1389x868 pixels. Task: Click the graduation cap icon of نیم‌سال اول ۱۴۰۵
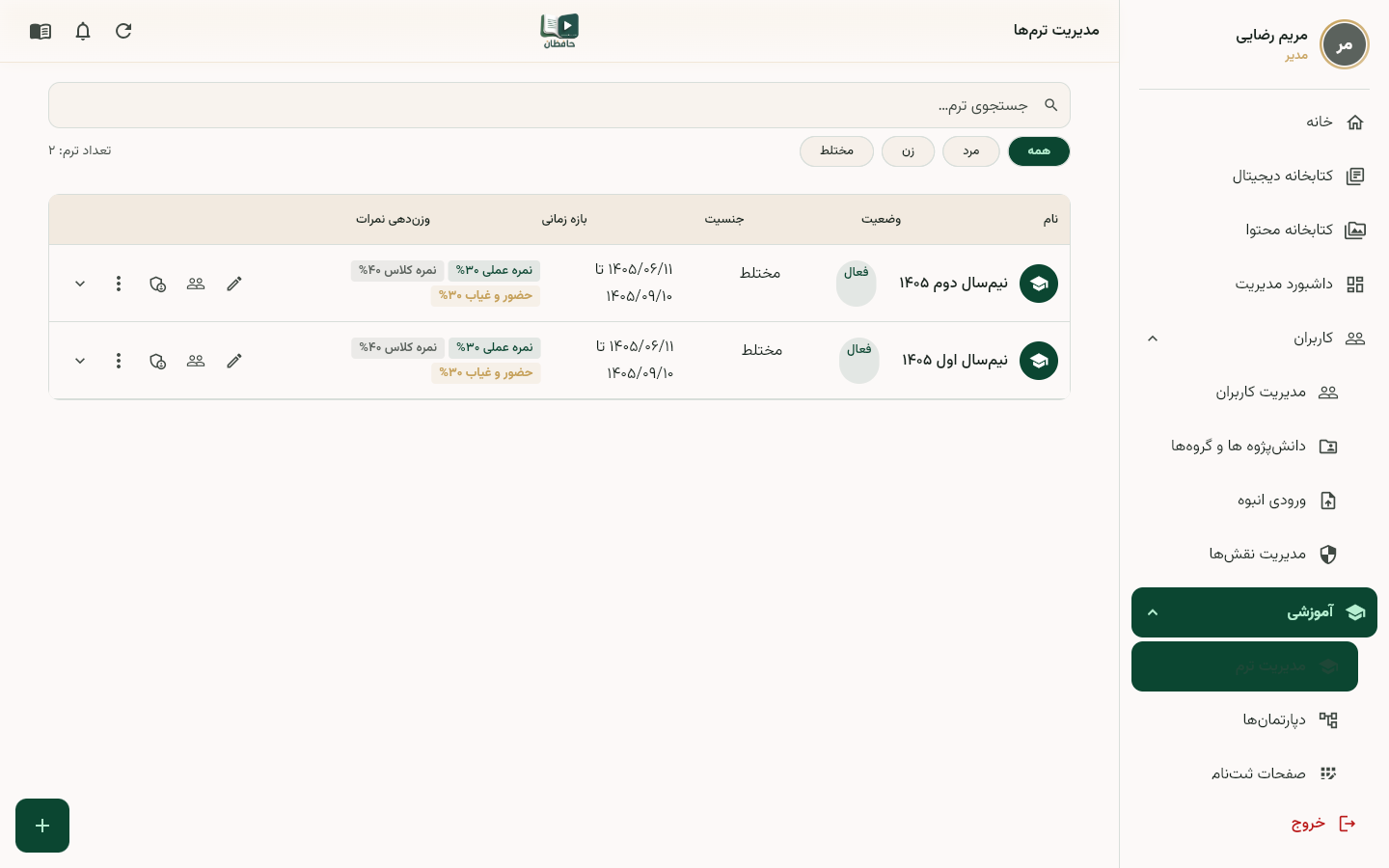coord(1039,361)
